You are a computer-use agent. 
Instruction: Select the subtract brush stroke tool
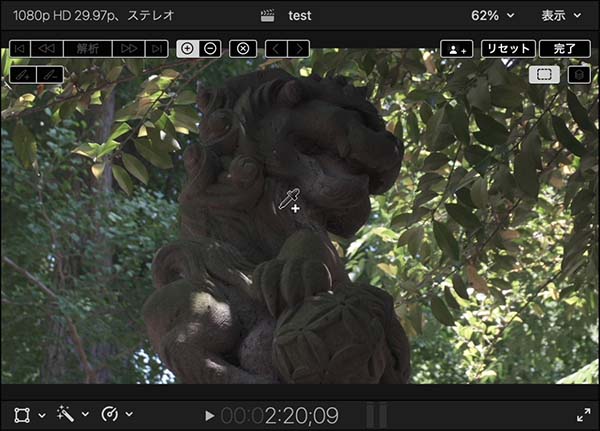coord(50,75)
